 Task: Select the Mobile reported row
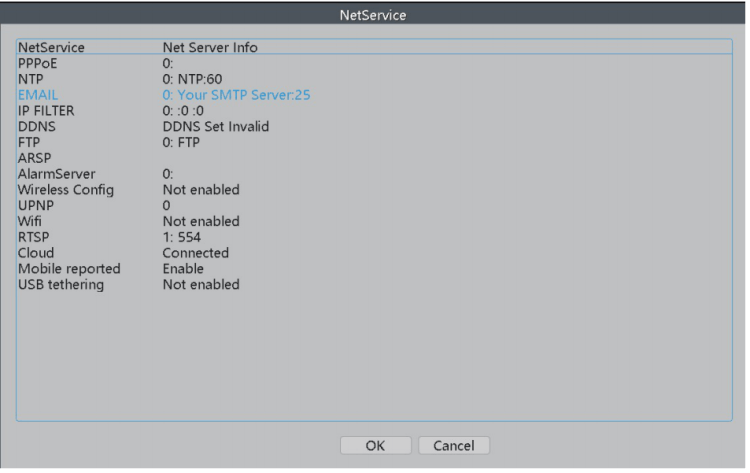click(68, 269)
